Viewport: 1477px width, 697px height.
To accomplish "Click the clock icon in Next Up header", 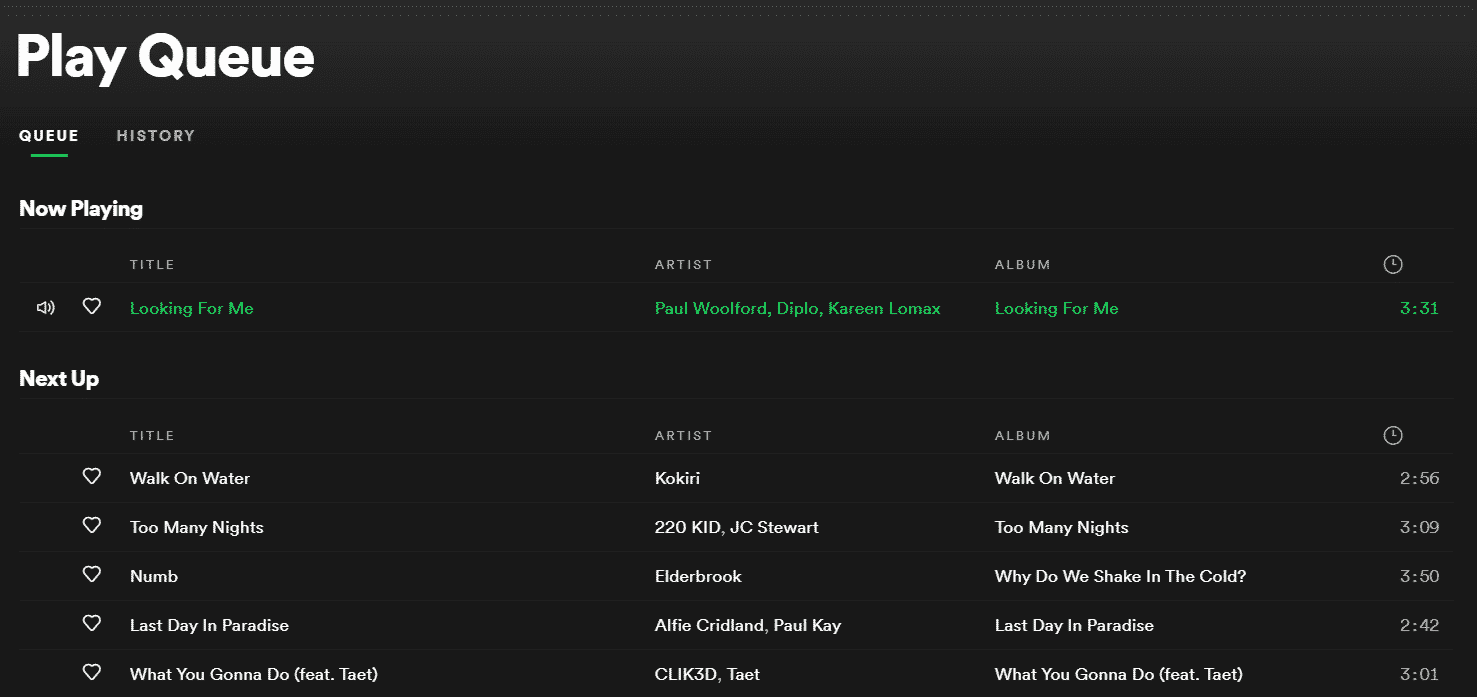I will (x=1393, y=435).
